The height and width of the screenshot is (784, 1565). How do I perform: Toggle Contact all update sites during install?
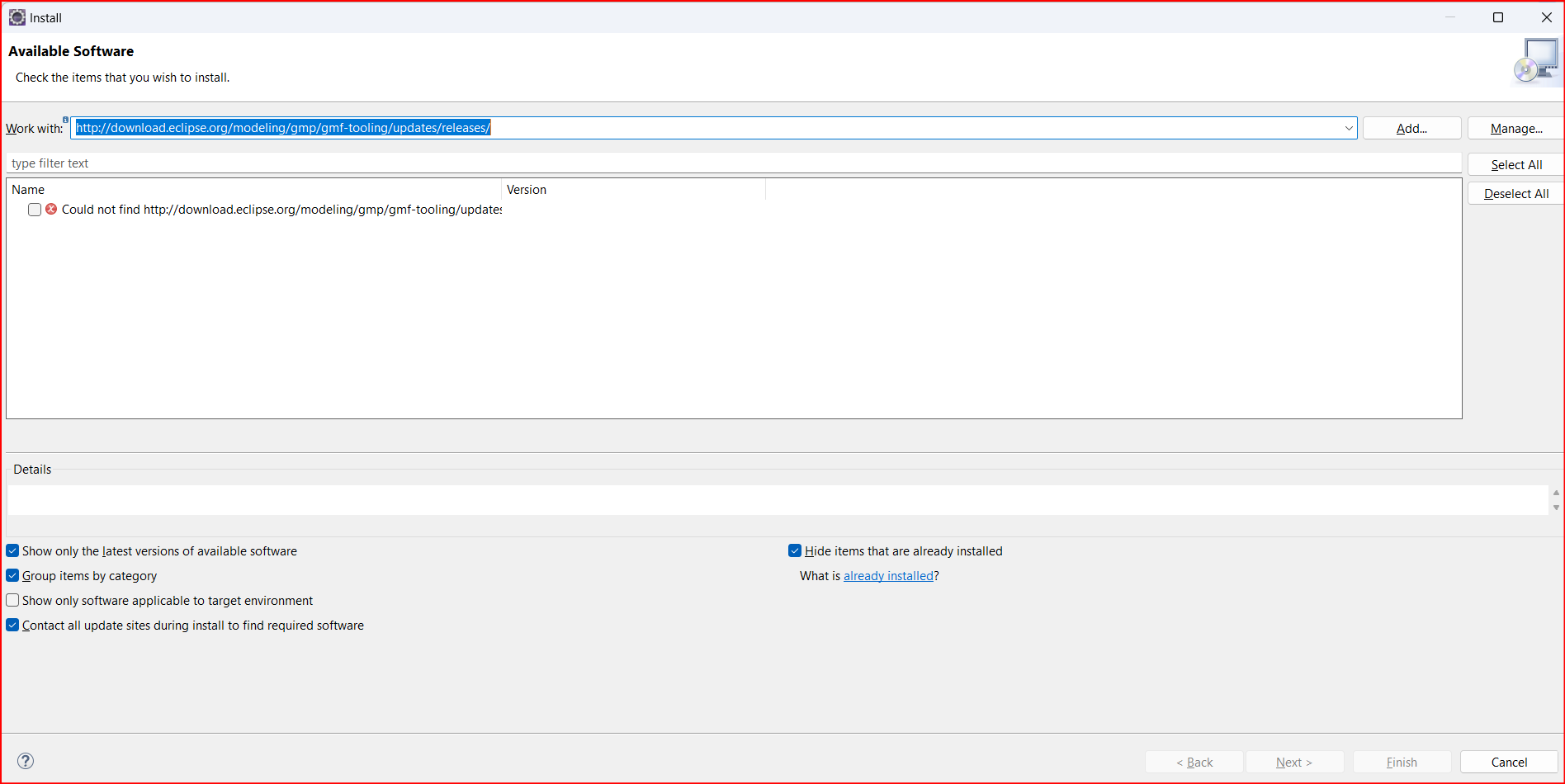(x=12, y=625)
